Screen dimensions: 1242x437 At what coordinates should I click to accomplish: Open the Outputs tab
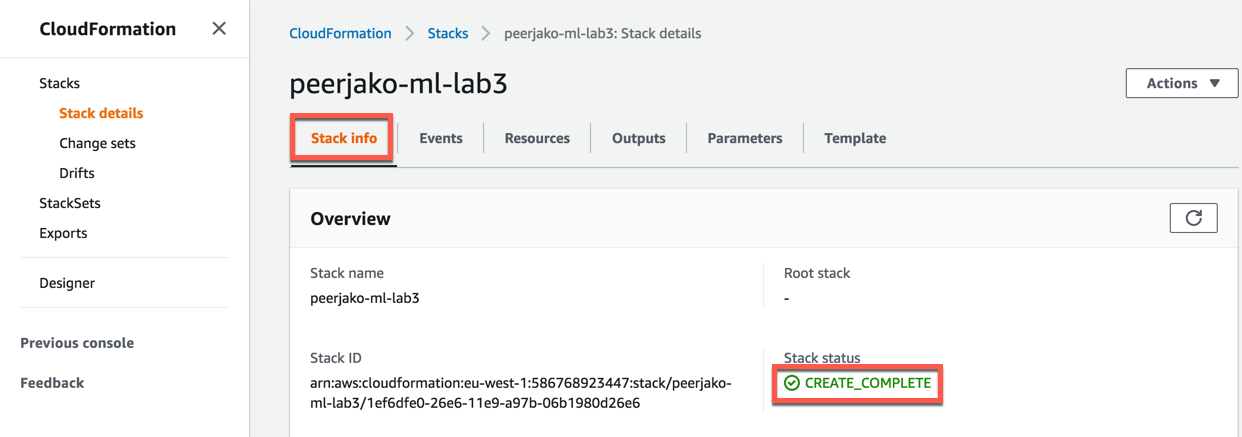pos(639,138)
